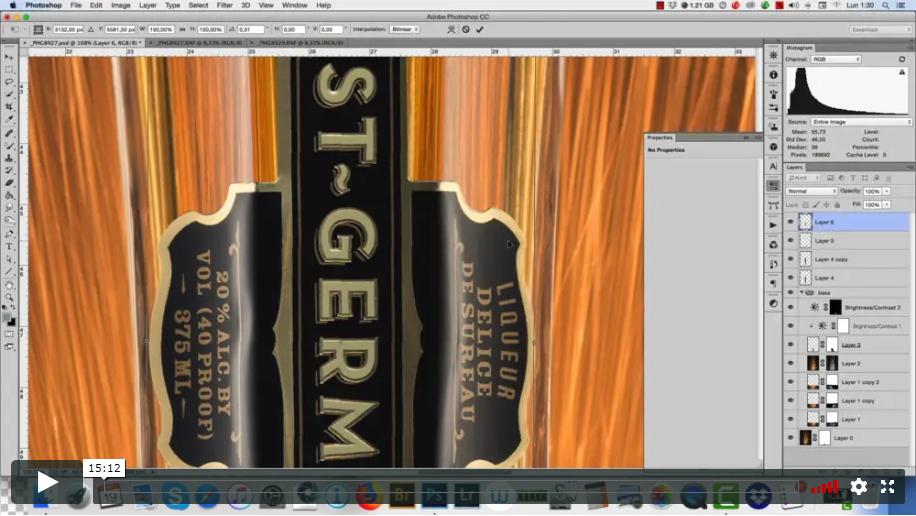The image size is (916, 516).
Task: Switch to second _PHG8927.RAF document tab
Action: point(198,43)
